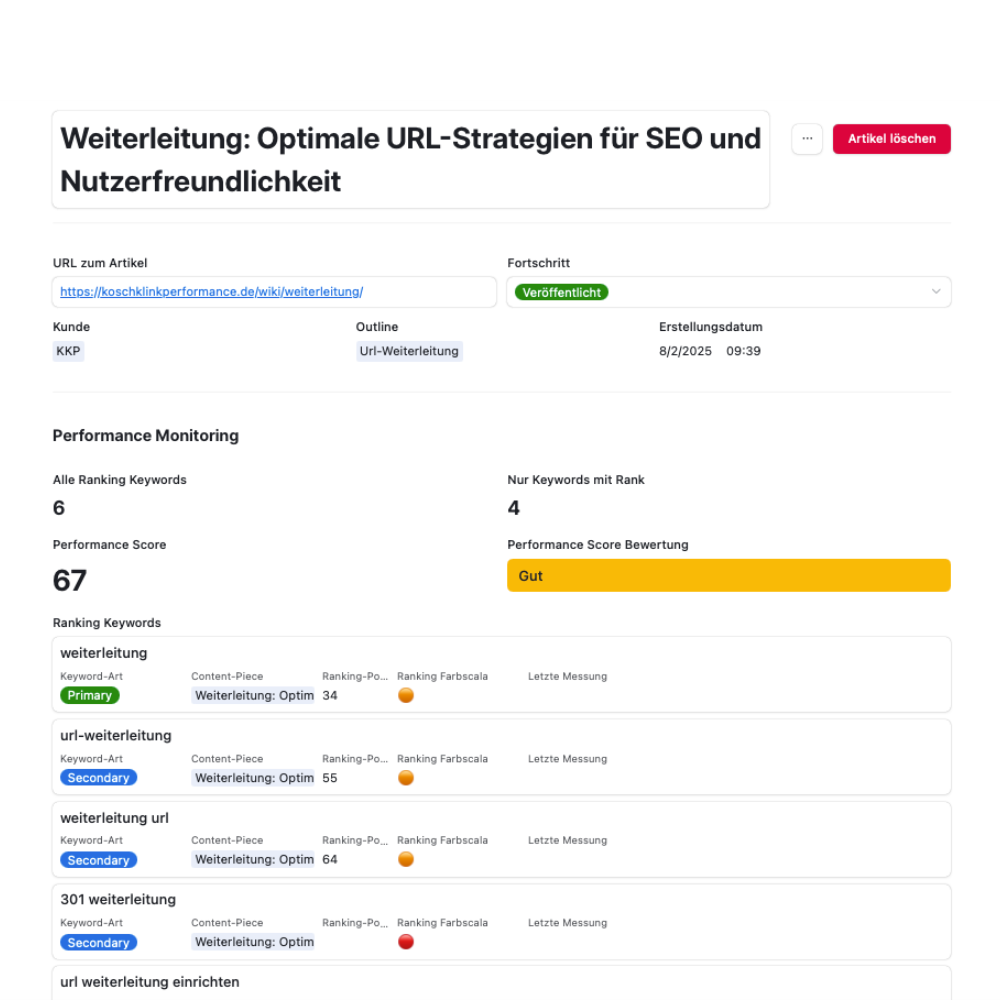This screenshot has height=1000, width=1000.
Task: Click the red ranking dot for 301 weiterleitung
Action: (406, 942)
